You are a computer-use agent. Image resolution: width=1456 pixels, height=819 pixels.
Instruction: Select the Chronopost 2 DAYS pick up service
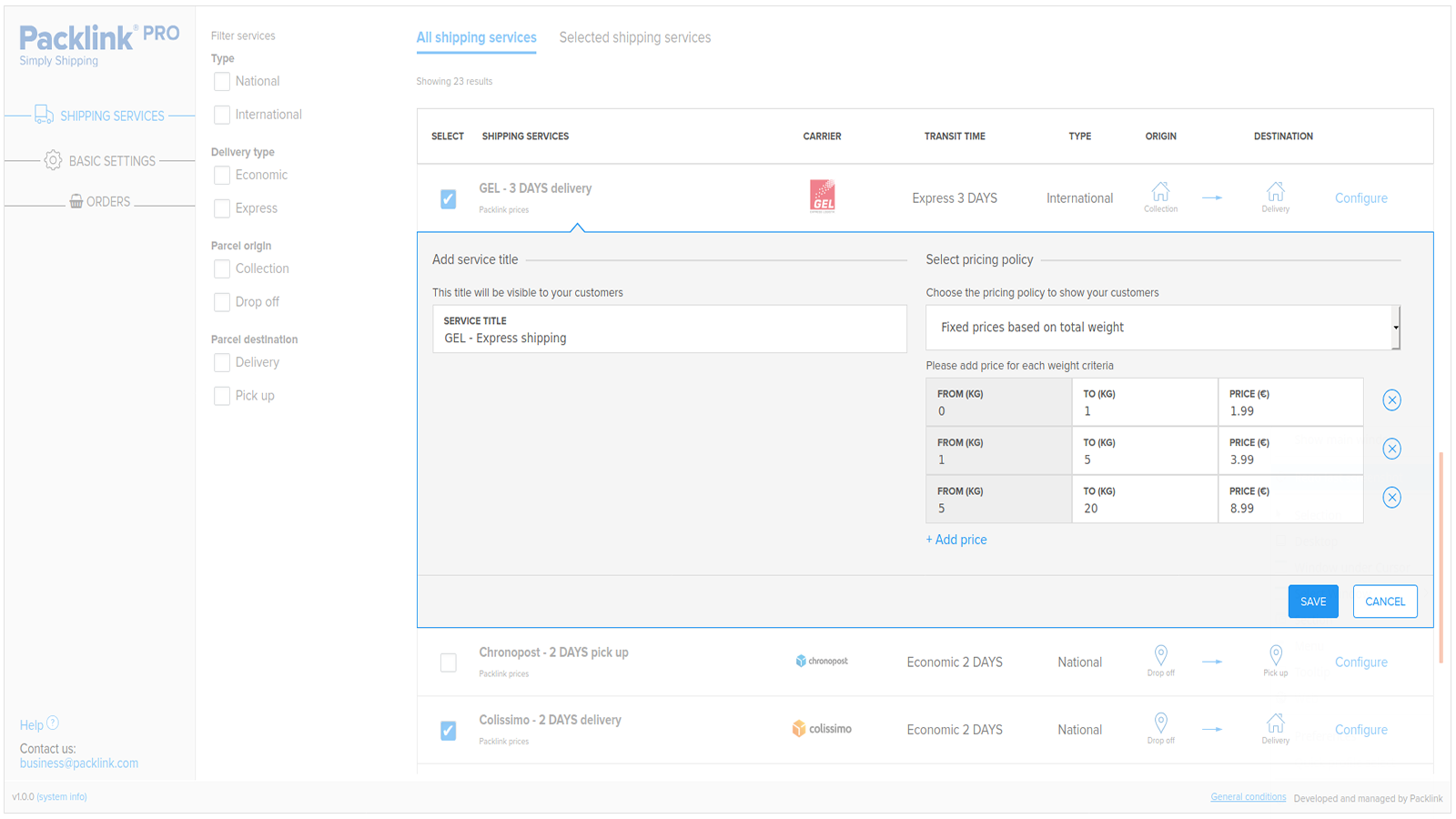[448, 662]
